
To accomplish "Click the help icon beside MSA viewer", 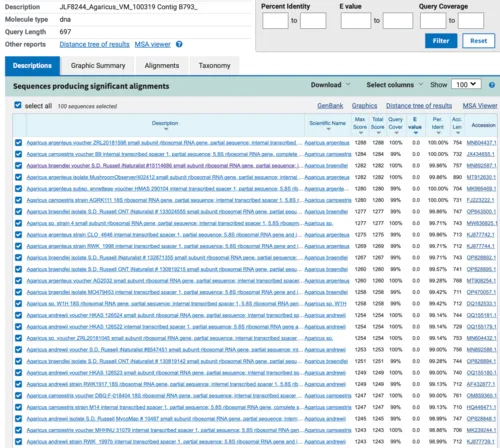I will [x=179, y=44].
